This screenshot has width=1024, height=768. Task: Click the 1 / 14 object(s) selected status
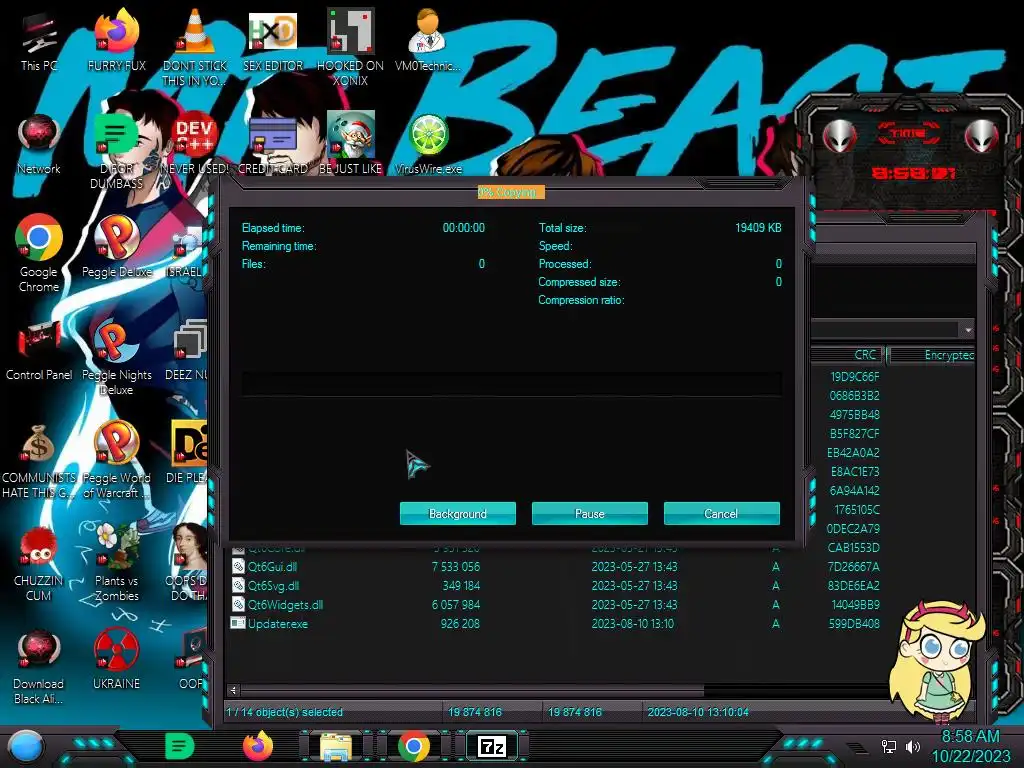[285, 712]
